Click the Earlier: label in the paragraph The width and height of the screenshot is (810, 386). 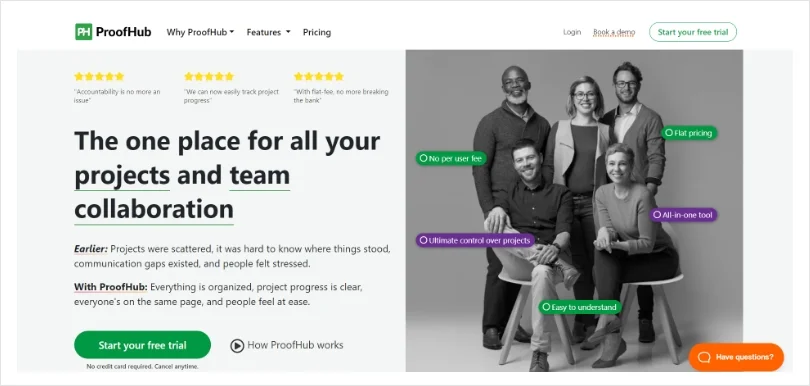(91, 249)
